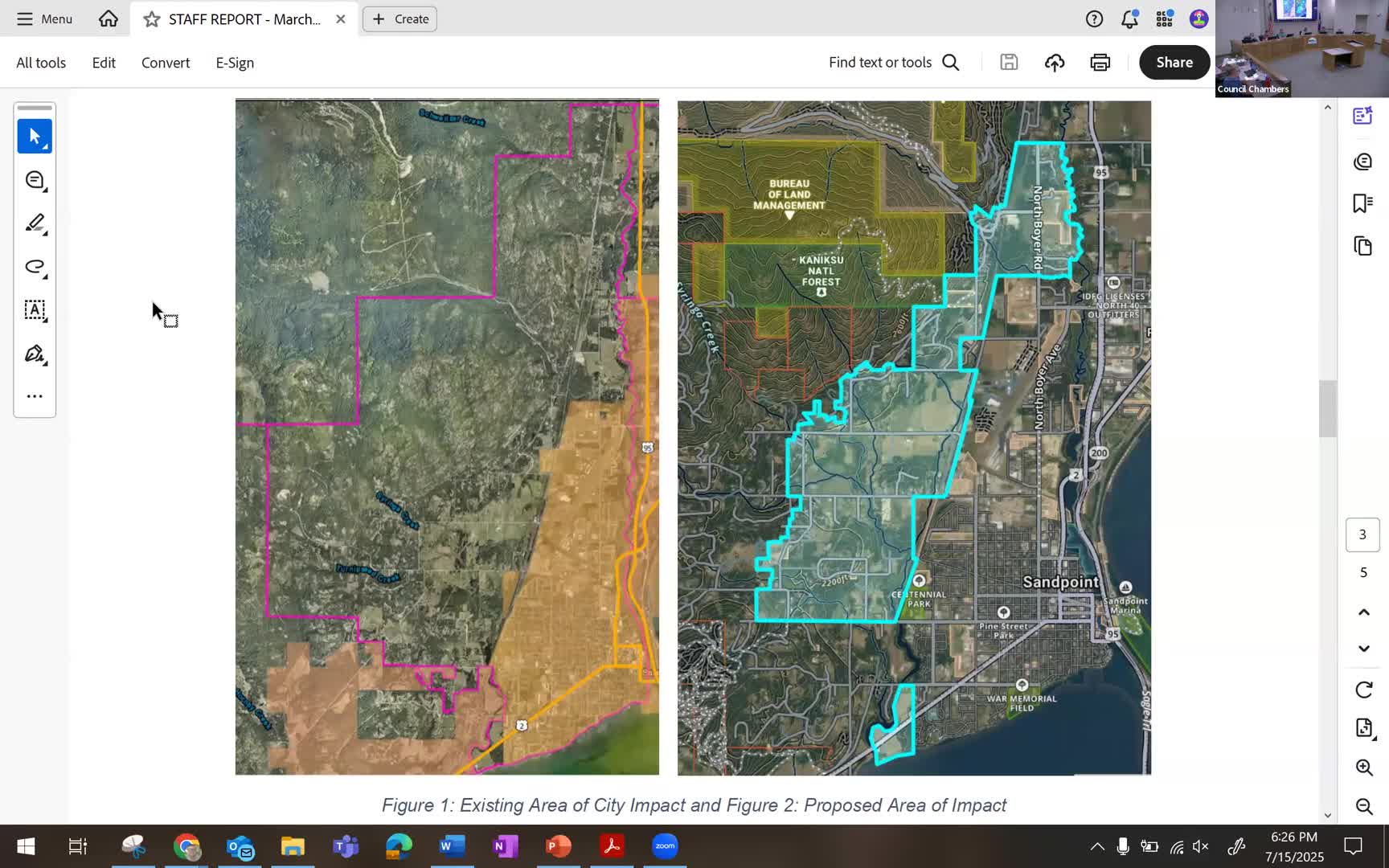
Task: Click the Share button
Action: [1174, 63]
